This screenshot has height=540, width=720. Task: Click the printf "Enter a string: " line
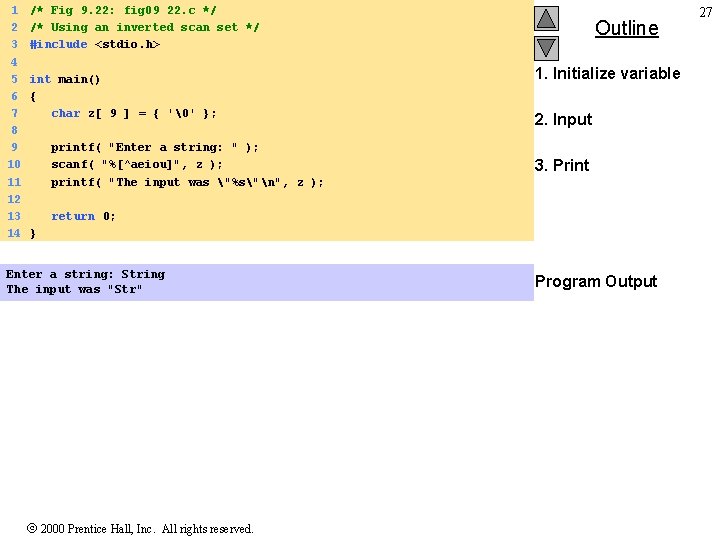pos(155,147)
